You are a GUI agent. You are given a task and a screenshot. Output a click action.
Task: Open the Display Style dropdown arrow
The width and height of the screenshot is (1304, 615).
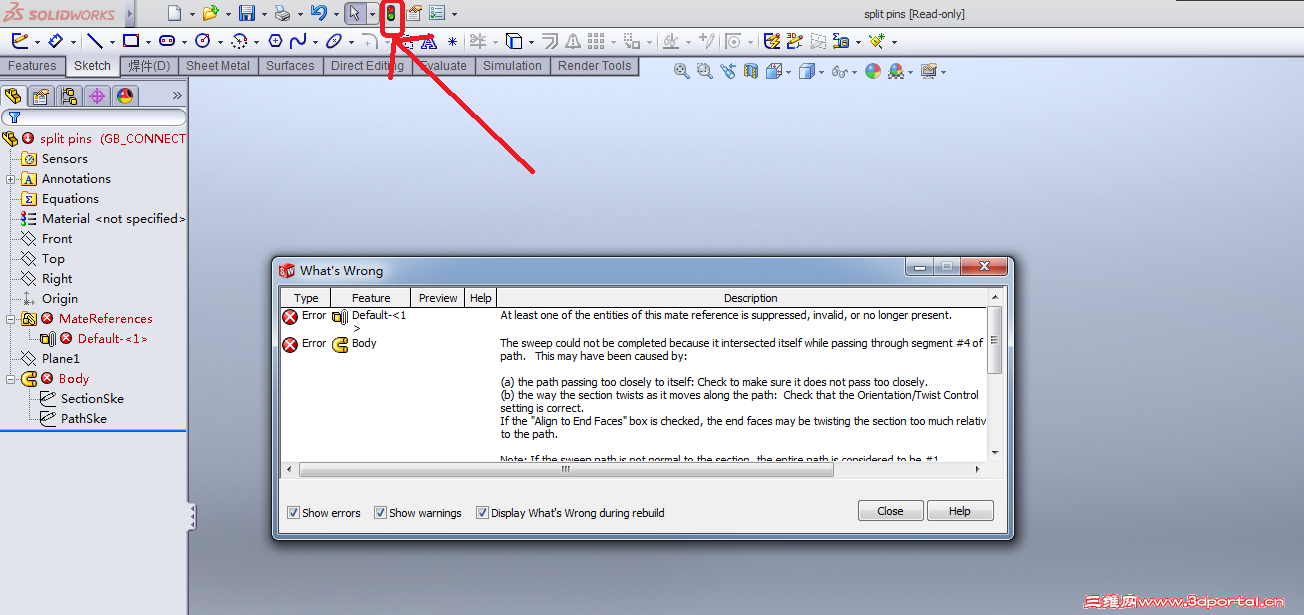pos(821,72)
